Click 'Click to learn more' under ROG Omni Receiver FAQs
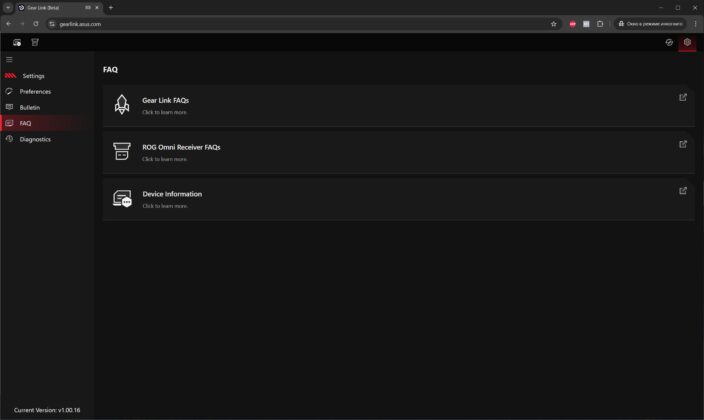704x420 pixels. click(164, 159)
